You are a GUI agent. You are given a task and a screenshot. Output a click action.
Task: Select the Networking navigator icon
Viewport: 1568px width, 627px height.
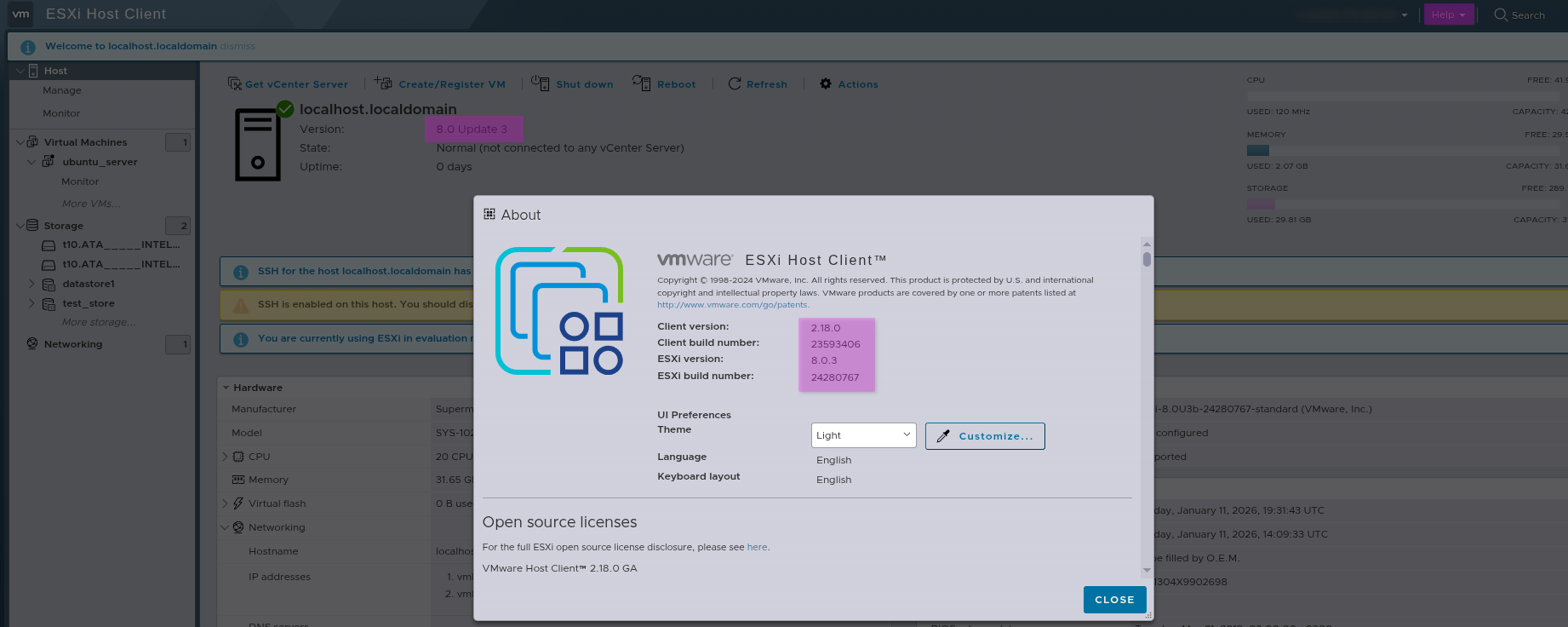32,343
